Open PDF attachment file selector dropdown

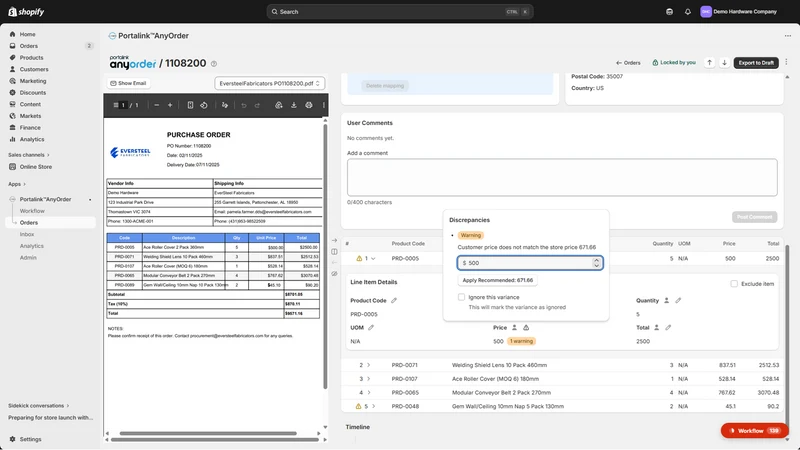coord(269,83)
